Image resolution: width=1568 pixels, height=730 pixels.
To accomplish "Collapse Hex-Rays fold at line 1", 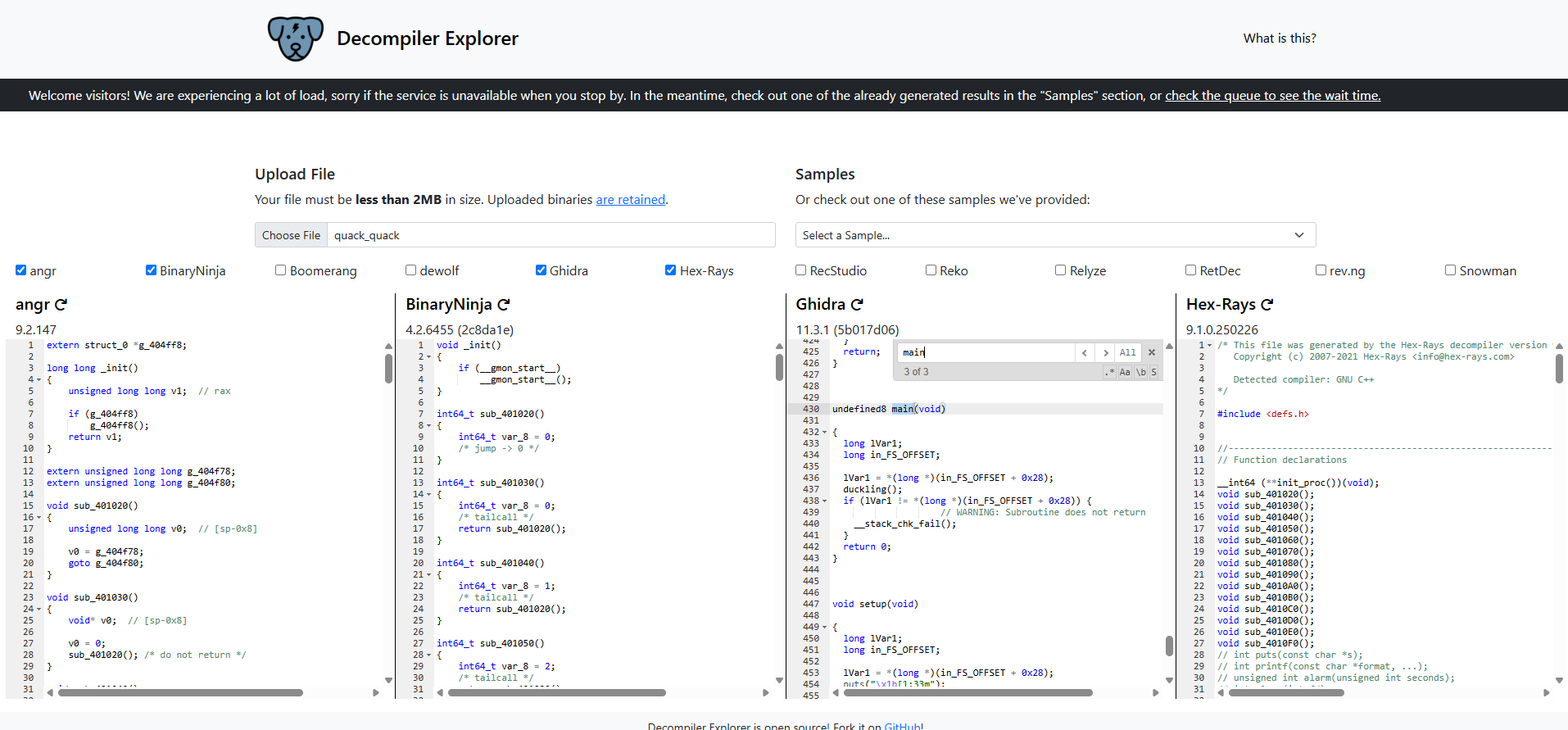I will pyautogui.click(x=1209, y=346).
